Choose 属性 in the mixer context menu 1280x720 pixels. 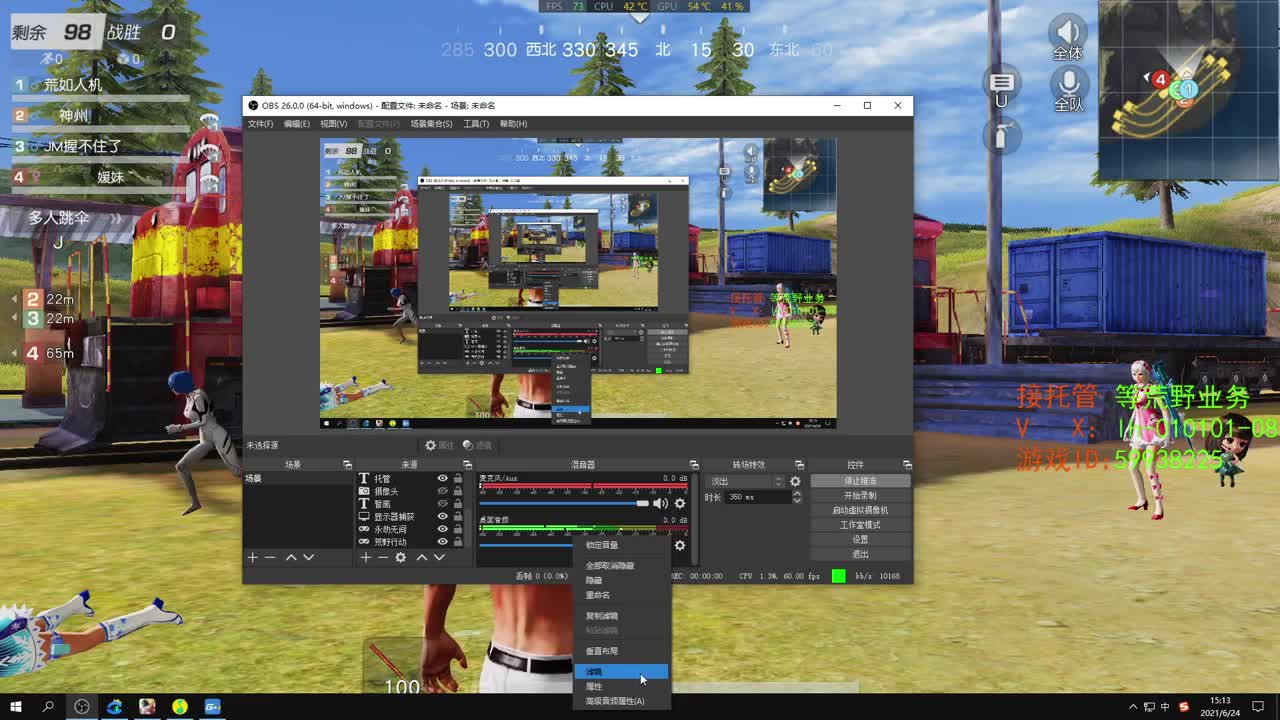pos(621,687)
